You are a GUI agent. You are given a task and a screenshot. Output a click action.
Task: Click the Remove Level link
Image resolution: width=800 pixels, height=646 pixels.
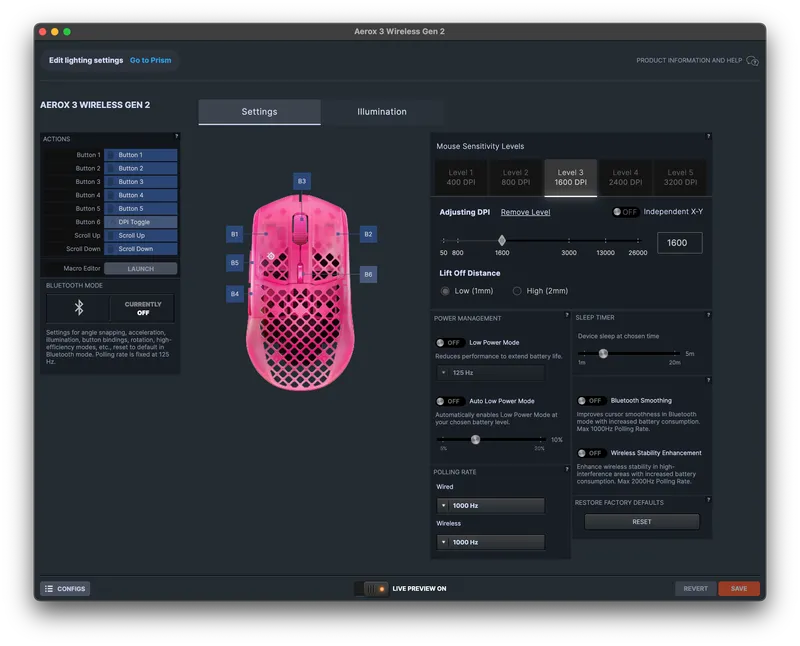[x=526, y=212]
